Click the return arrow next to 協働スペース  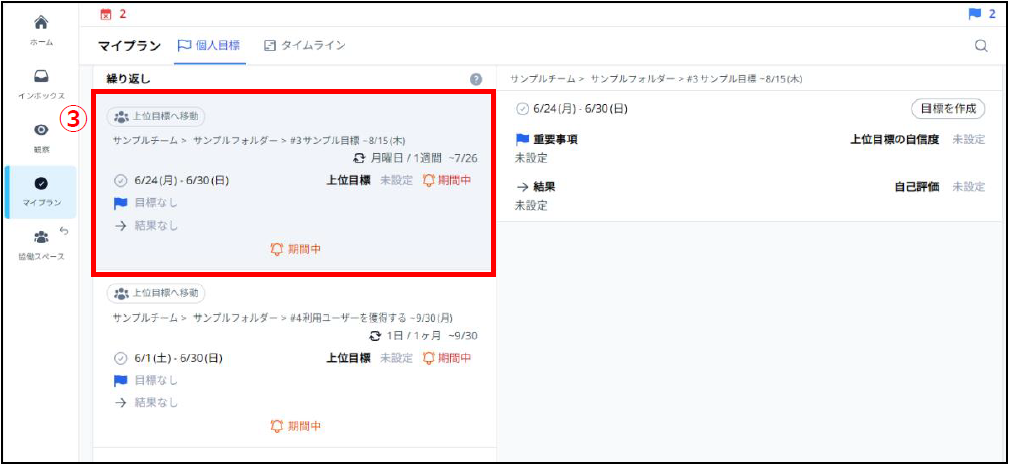click(x=64, y=230)
